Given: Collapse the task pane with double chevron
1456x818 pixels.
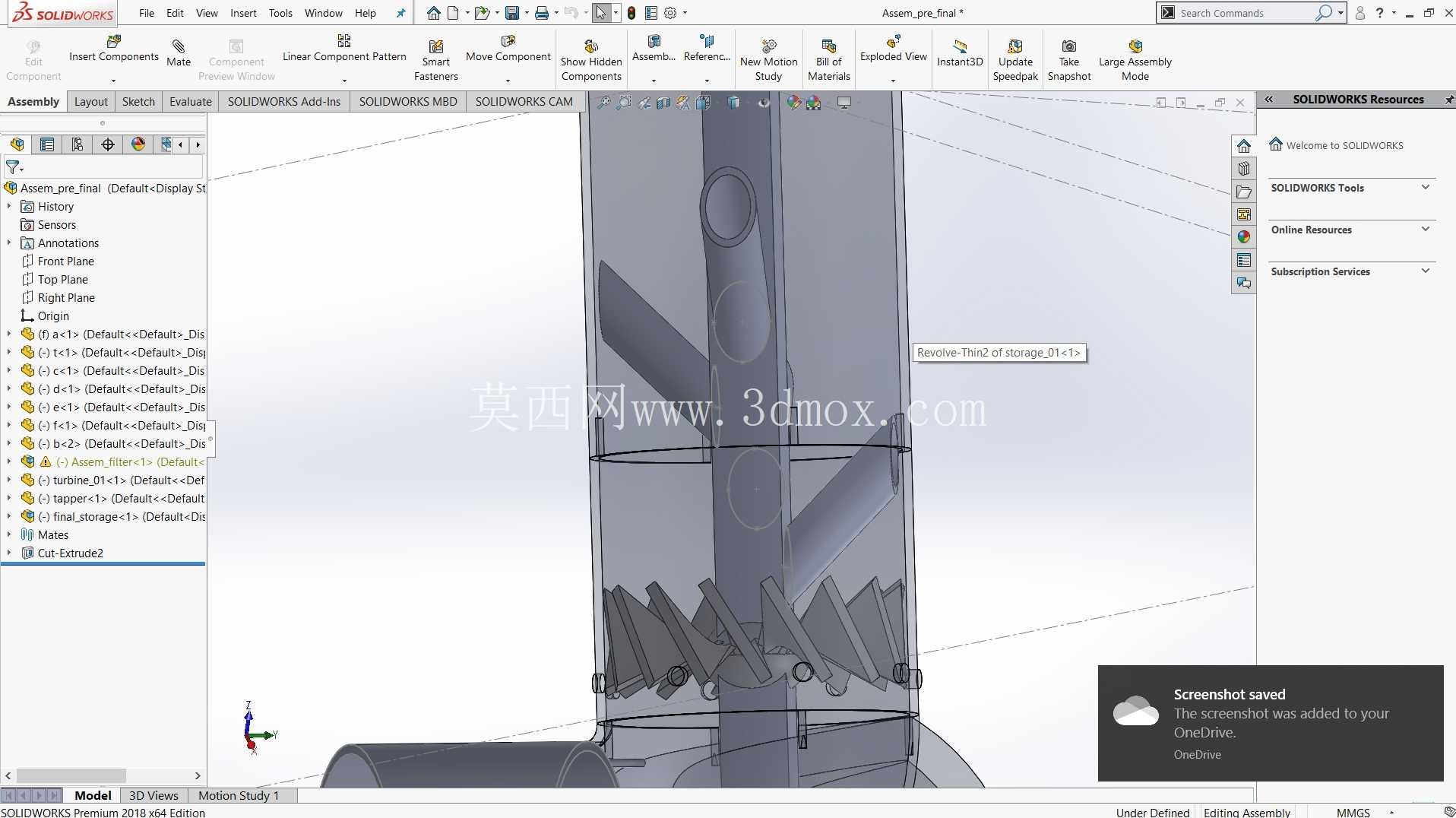Looking at the screenshot, I should [x=1268, y=100].
